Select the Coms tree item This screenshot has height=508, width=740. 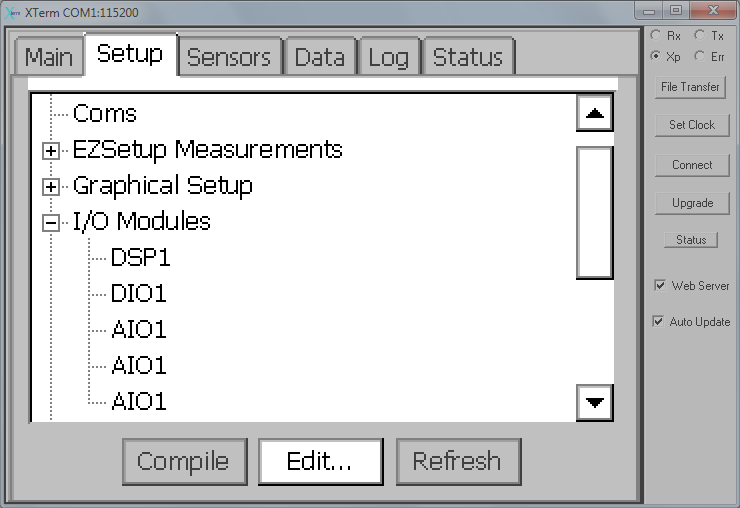coord(105,114)
